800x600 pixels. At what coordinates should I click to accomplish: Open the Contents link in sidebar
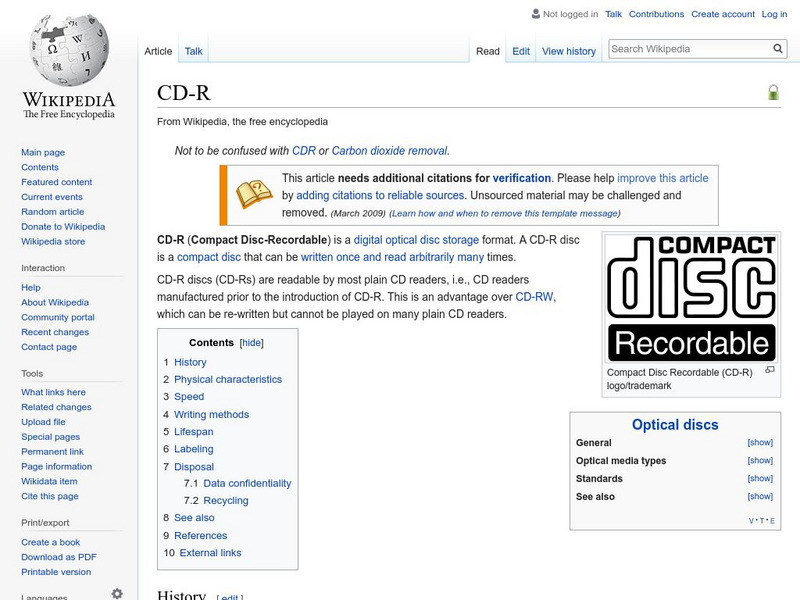(x=40, y=167)
